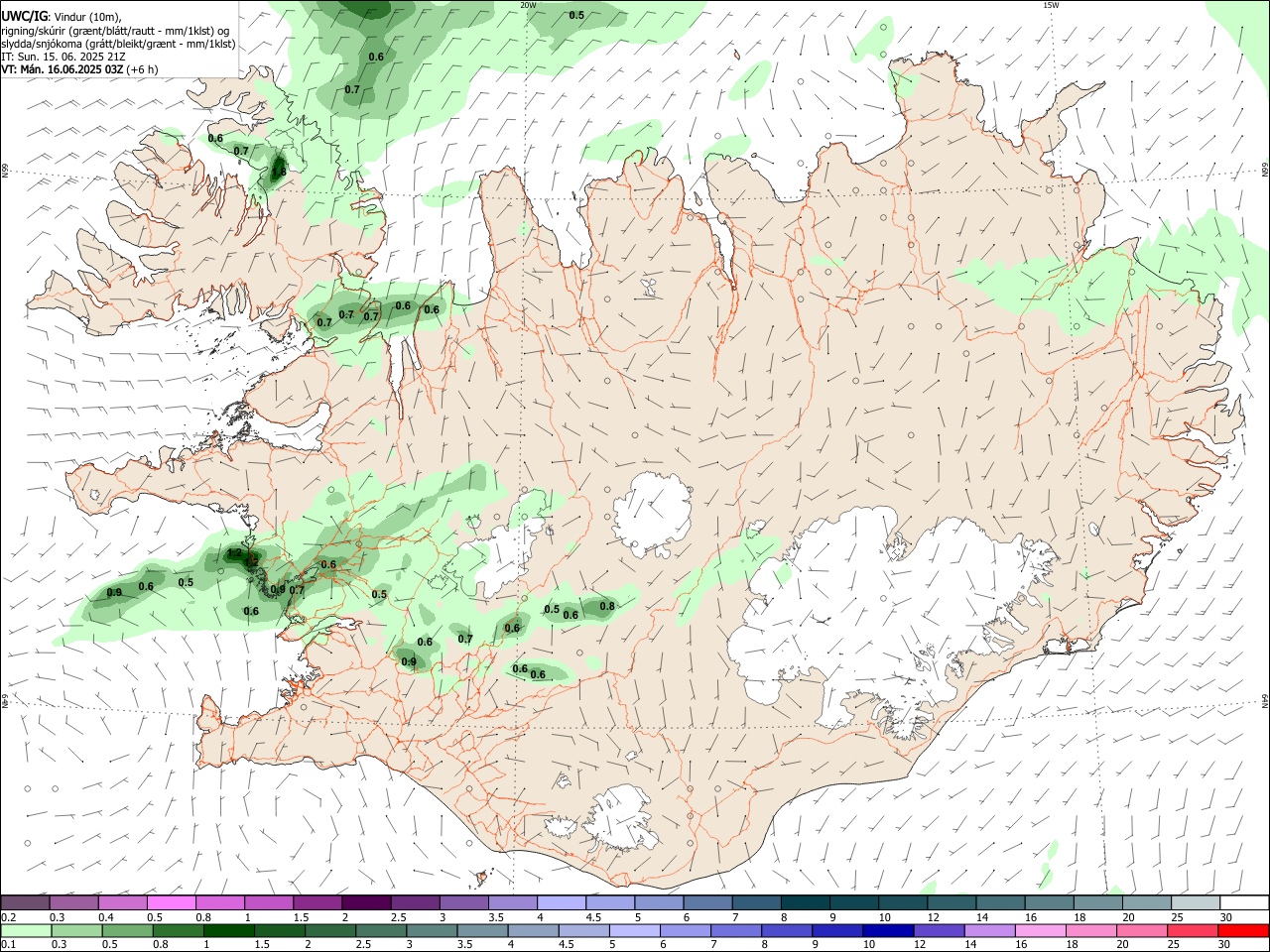Select the bright magenta snow swatch at 0.5

tap(172, 903)
